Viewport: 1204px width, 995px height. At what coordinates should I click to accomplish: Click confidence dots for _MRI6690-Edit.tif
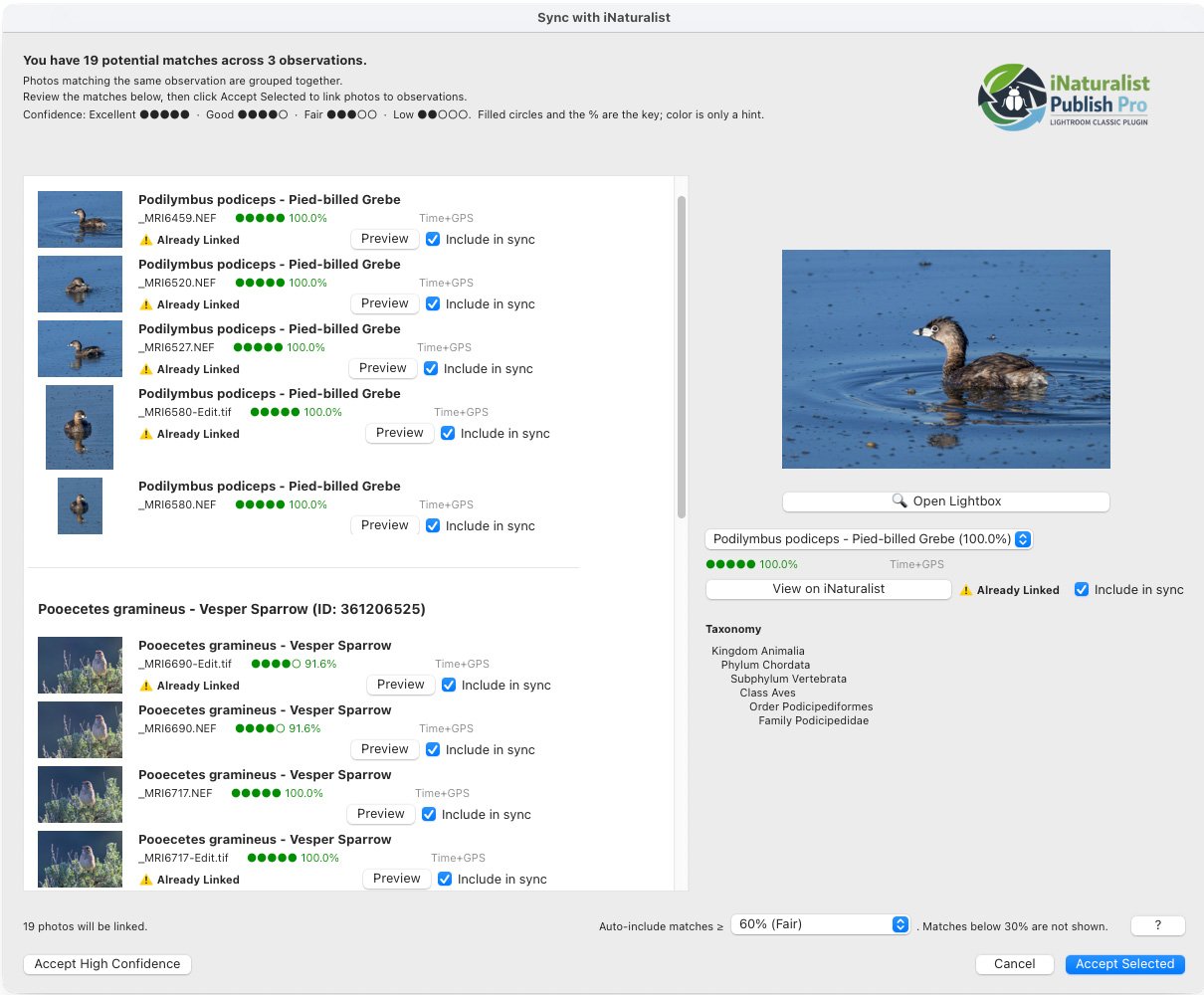276,664
